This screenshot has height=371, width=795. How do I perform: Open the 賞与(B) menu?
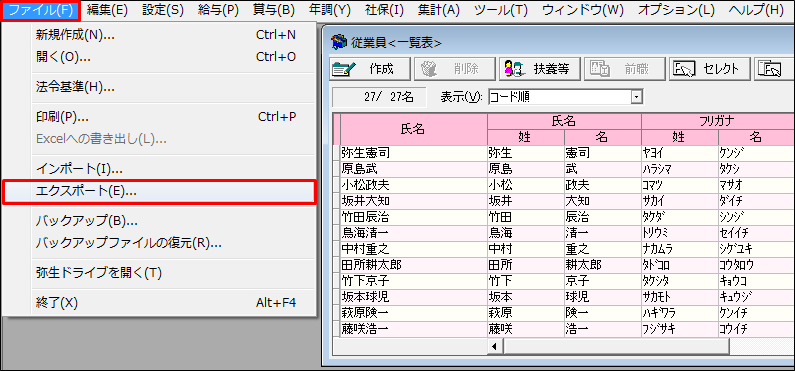pos(274,10)
